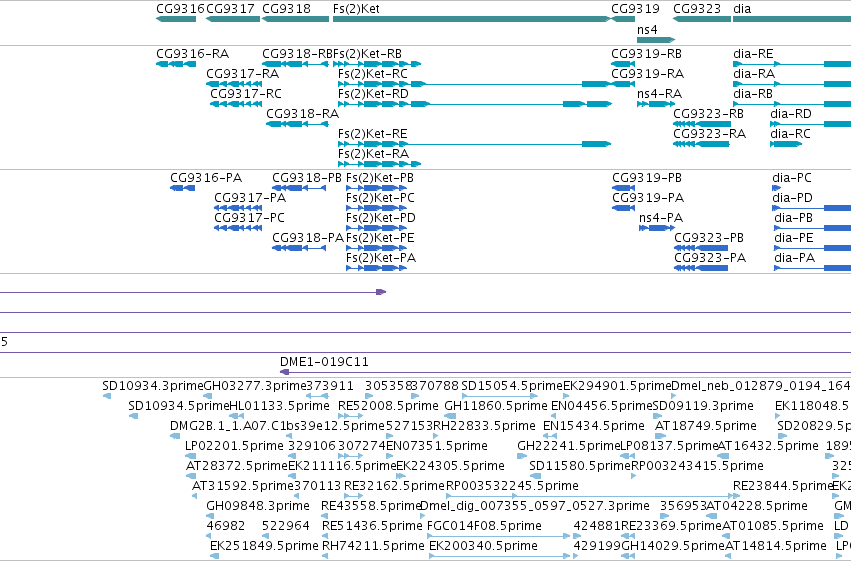Click protein label CG9319-PB
Image resolution: width=851 pixels, height=561 pixels.
click(x=647, y=178)
